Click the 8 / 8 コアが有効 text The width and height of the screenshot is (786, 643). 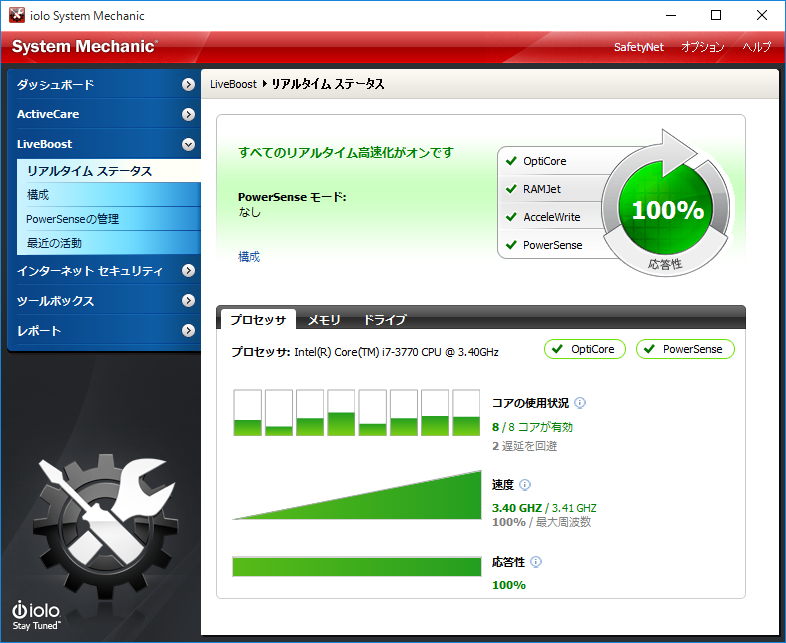coord(532,427)
